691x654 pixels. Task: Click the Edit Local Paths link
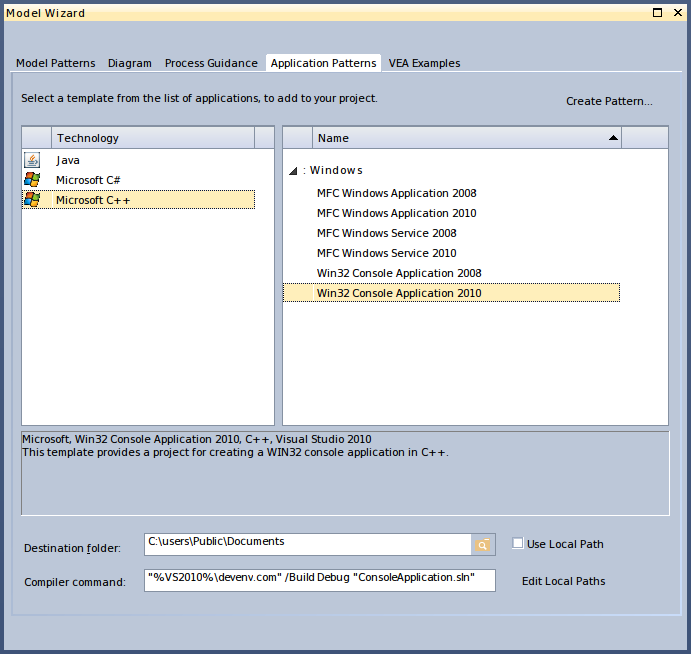[563, 581]
